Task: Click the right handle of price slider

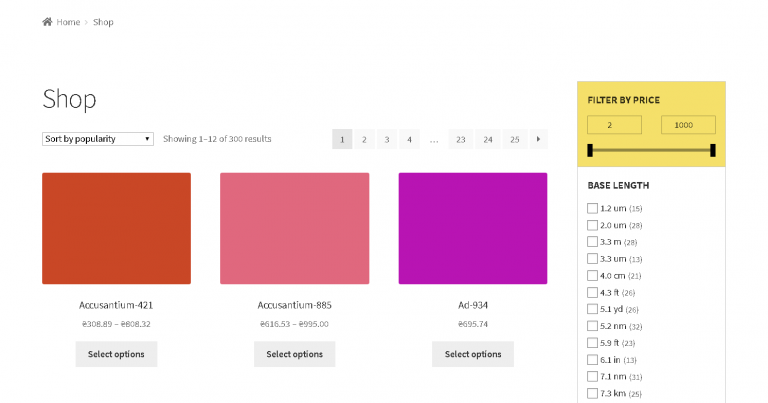Action: point(713,150)
